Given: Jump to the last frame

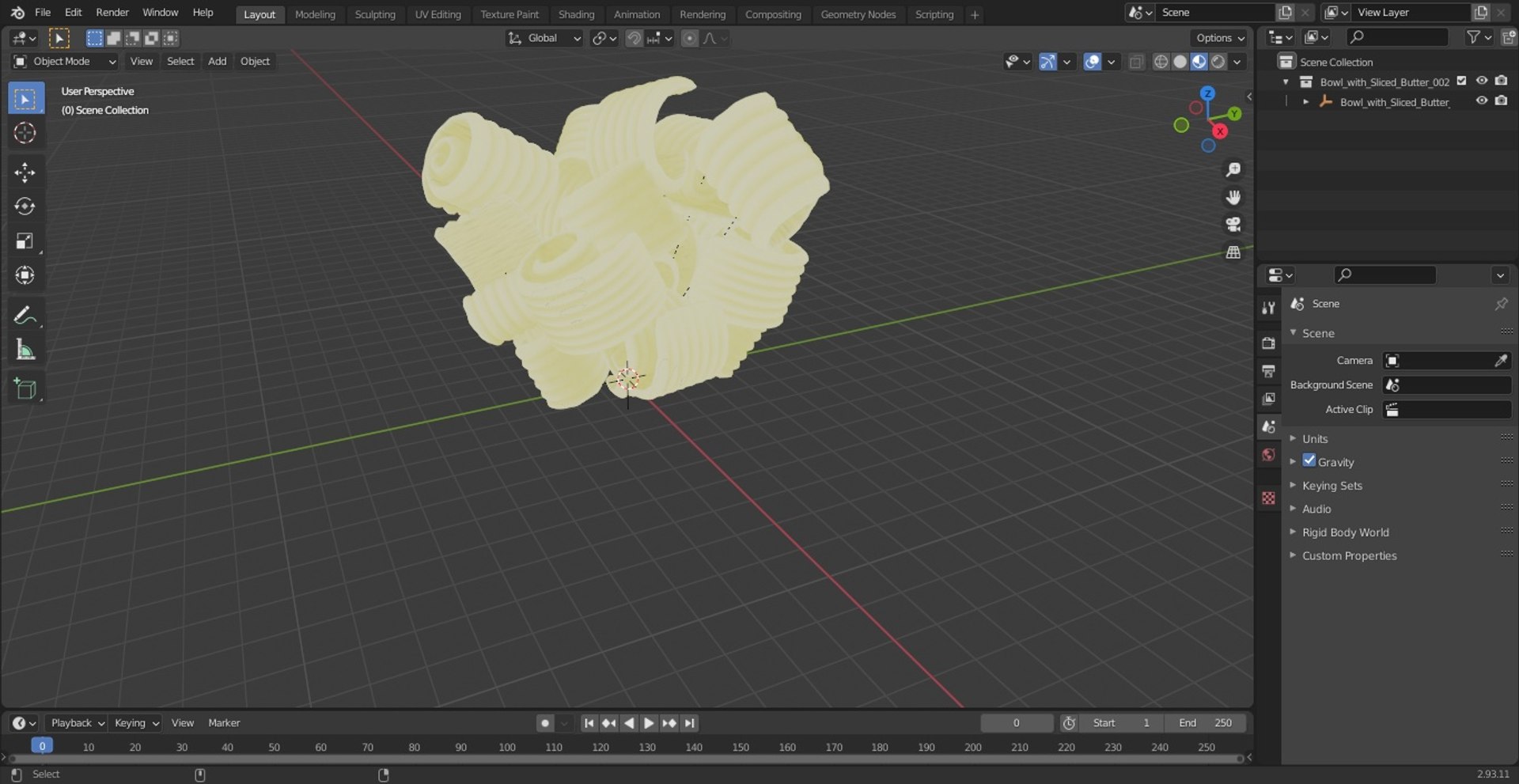Looking at the screenshot, I should (690, 723).
